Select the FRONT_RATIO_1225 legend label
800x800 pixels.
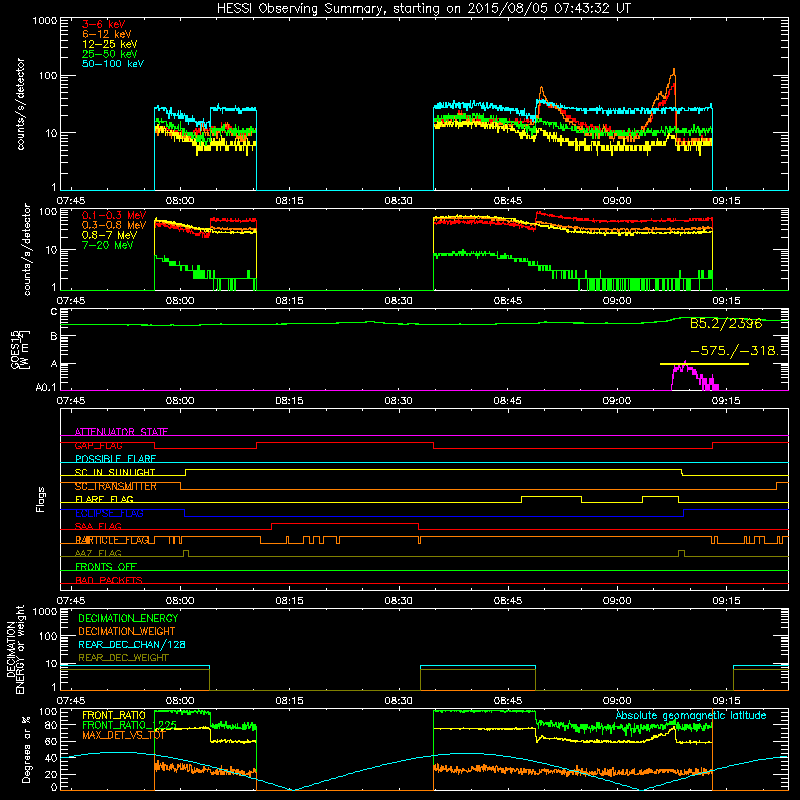coord(130,725)
